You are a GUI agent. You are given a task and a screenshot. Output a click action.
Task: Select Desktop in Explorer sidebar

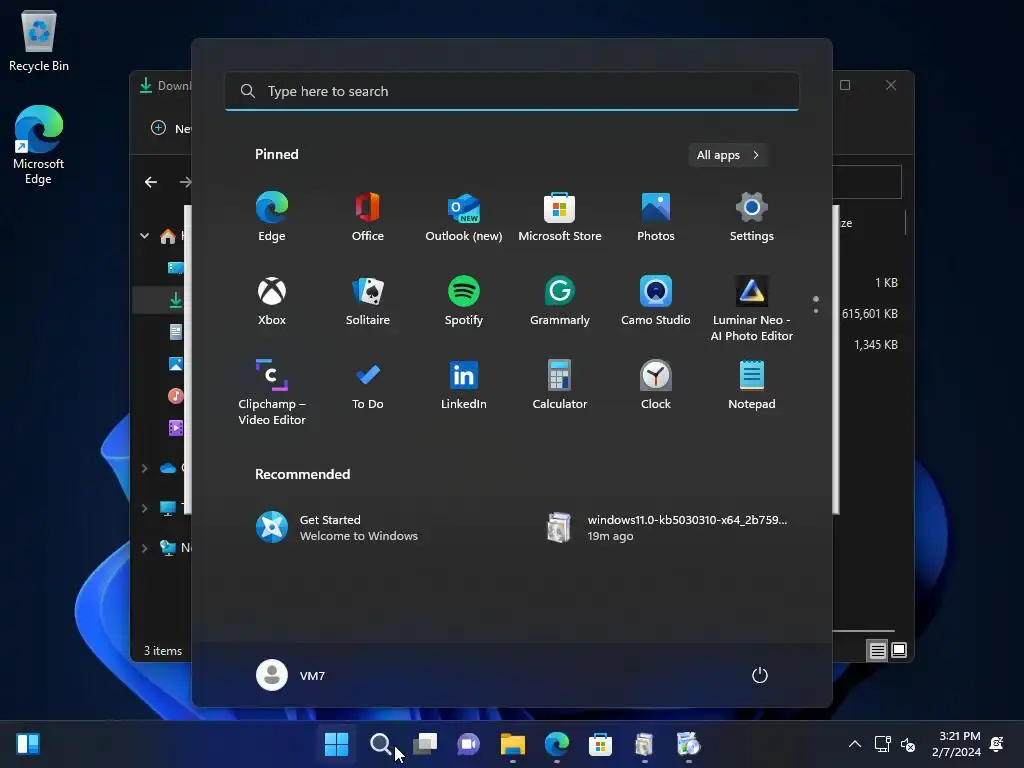pos(176,268)
